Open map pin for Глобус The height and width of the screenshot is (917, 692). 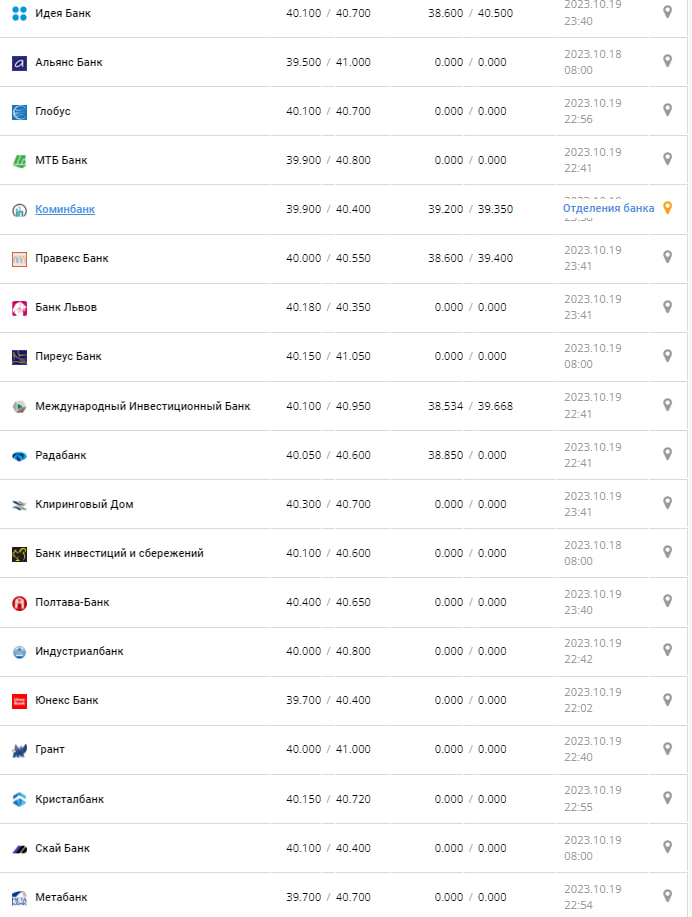click(x=668, y=110)
